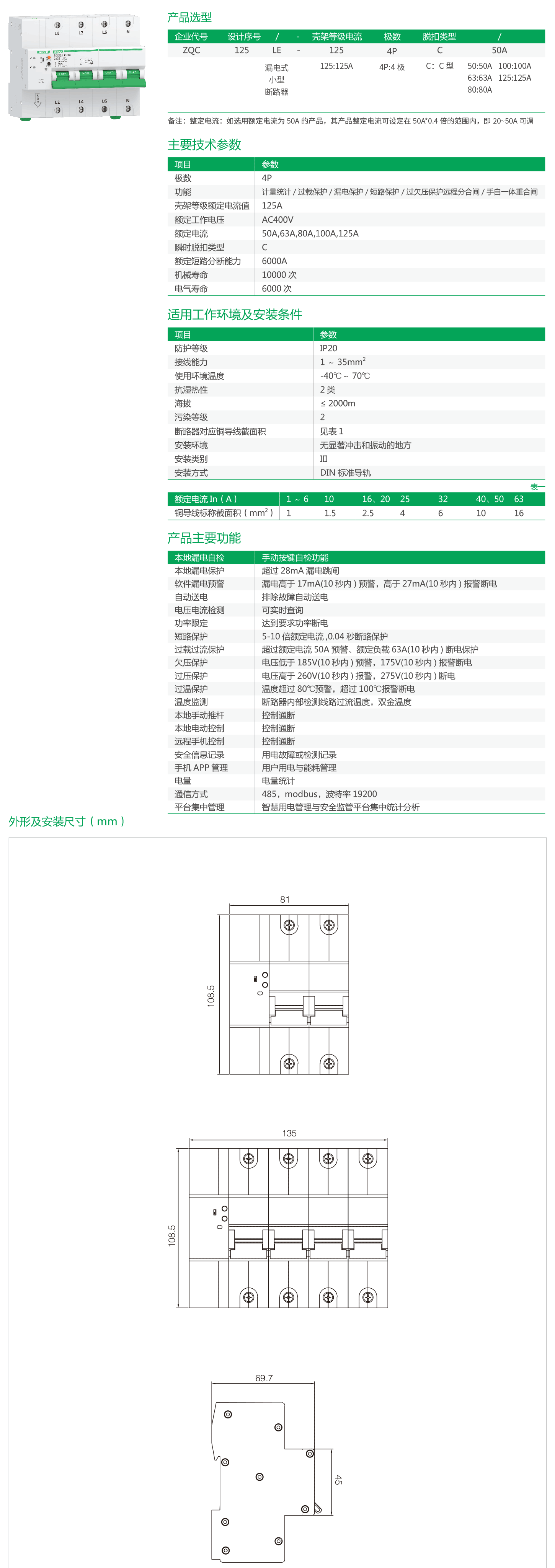Click the '电量统计' cell
The height and width of the screenshot is (1568, 555).
pyautogui.click(x=278, y=781)
